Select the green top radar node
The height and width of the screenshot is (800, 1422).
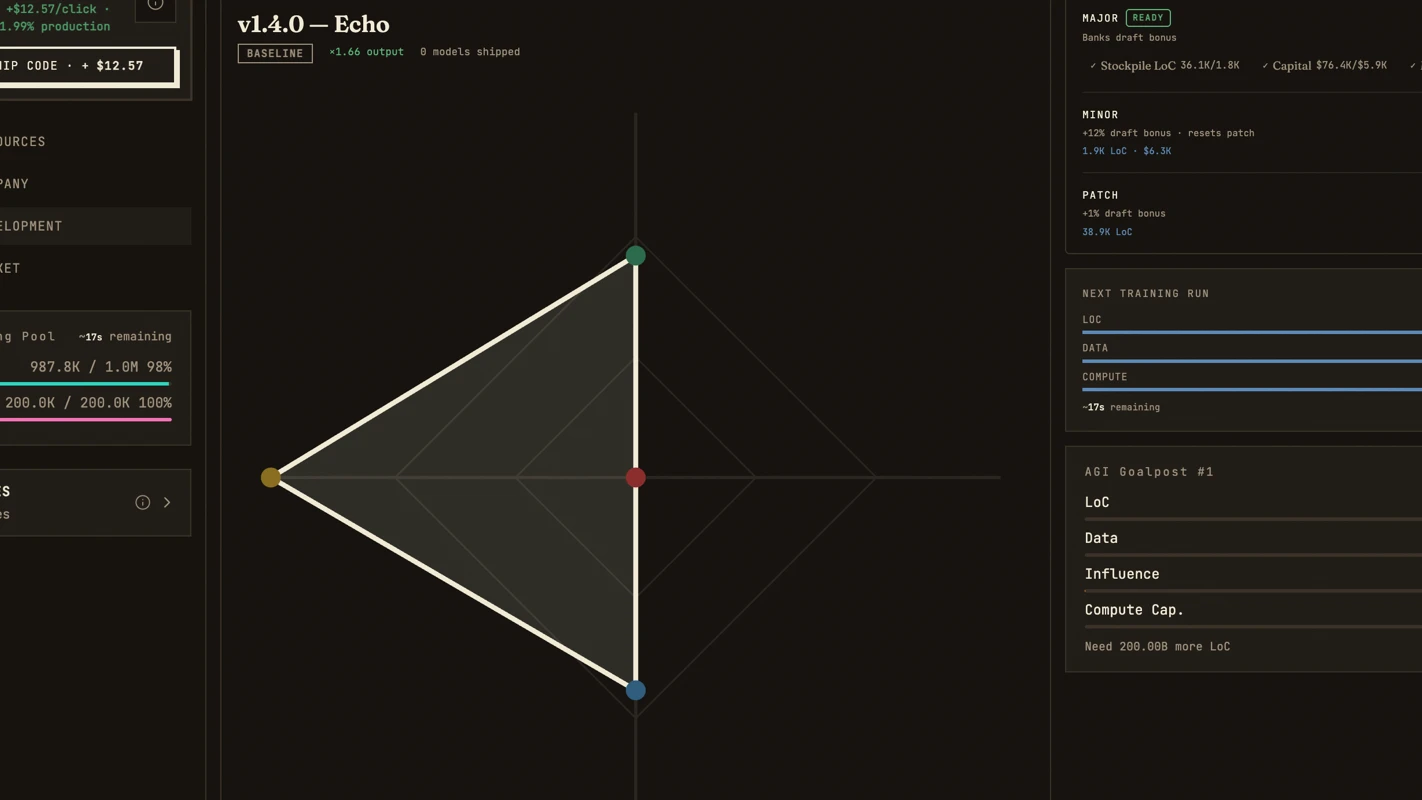636,256
